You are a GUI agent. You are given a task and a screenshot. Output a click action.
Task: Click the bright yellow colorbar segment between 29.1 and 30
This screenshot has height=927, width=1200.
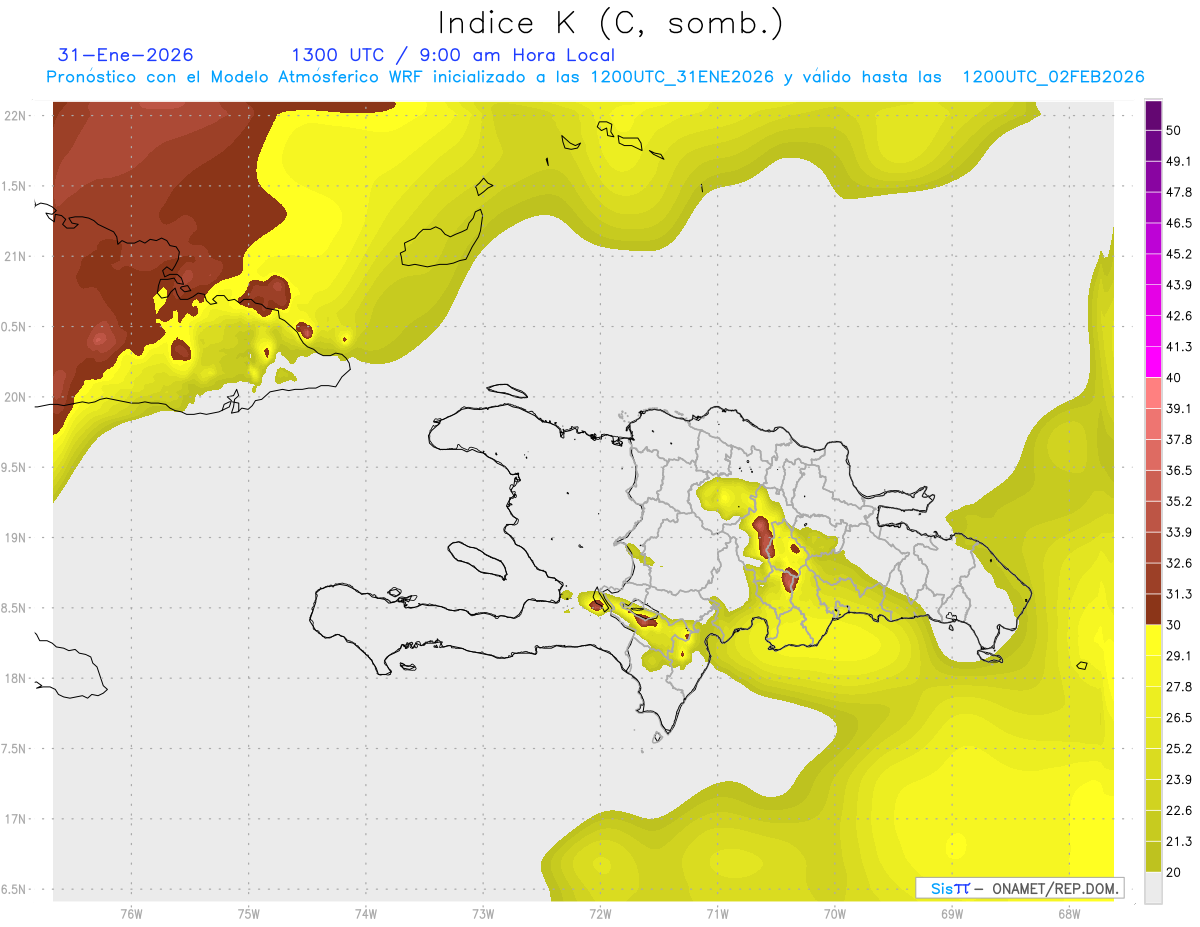[x=1153, y=640]
